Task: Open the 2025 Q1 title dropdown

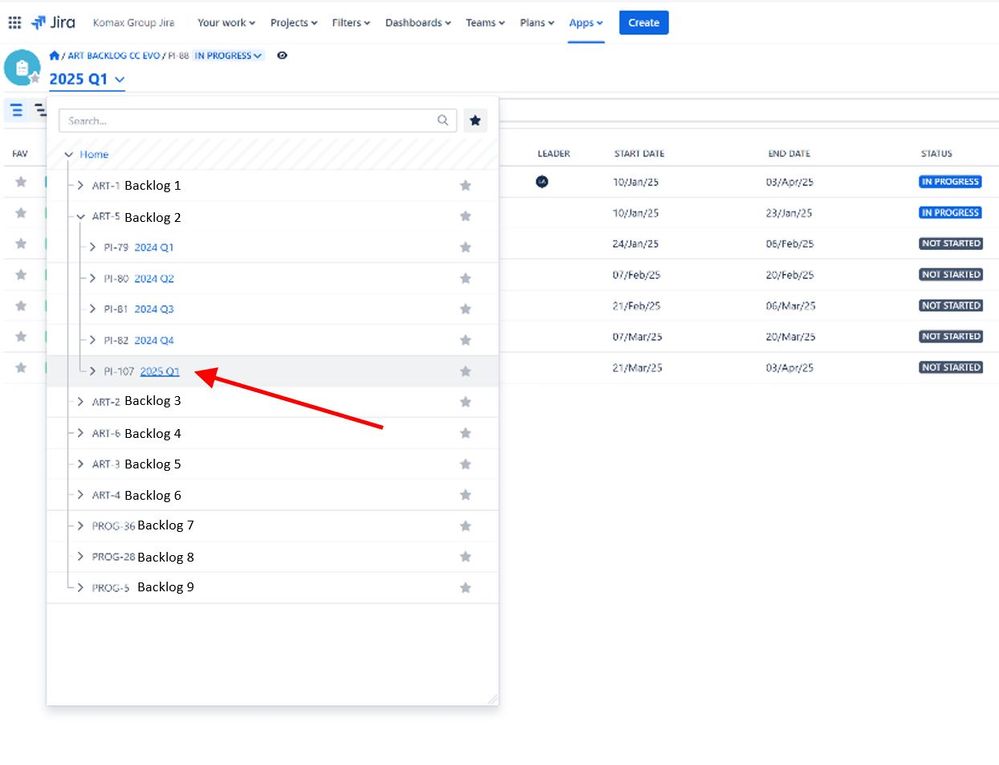Action: [x=87, y=79]
